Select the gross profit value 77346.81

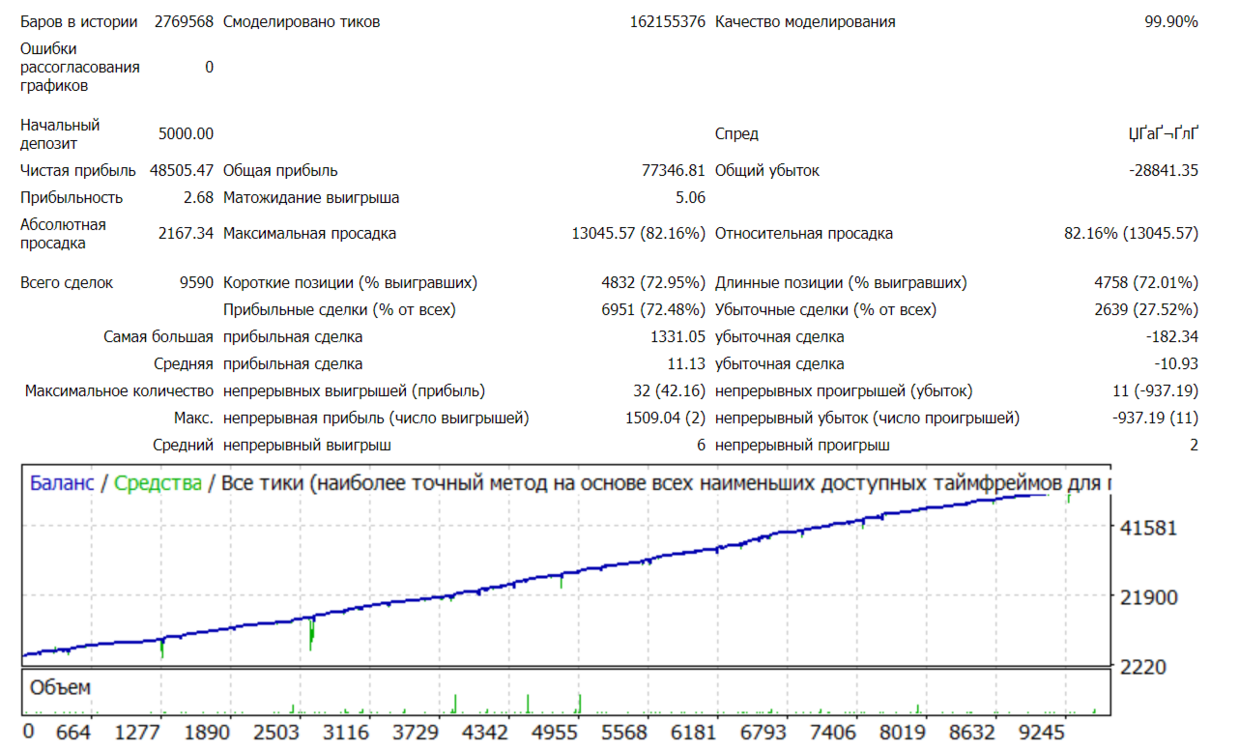(674, 171)
